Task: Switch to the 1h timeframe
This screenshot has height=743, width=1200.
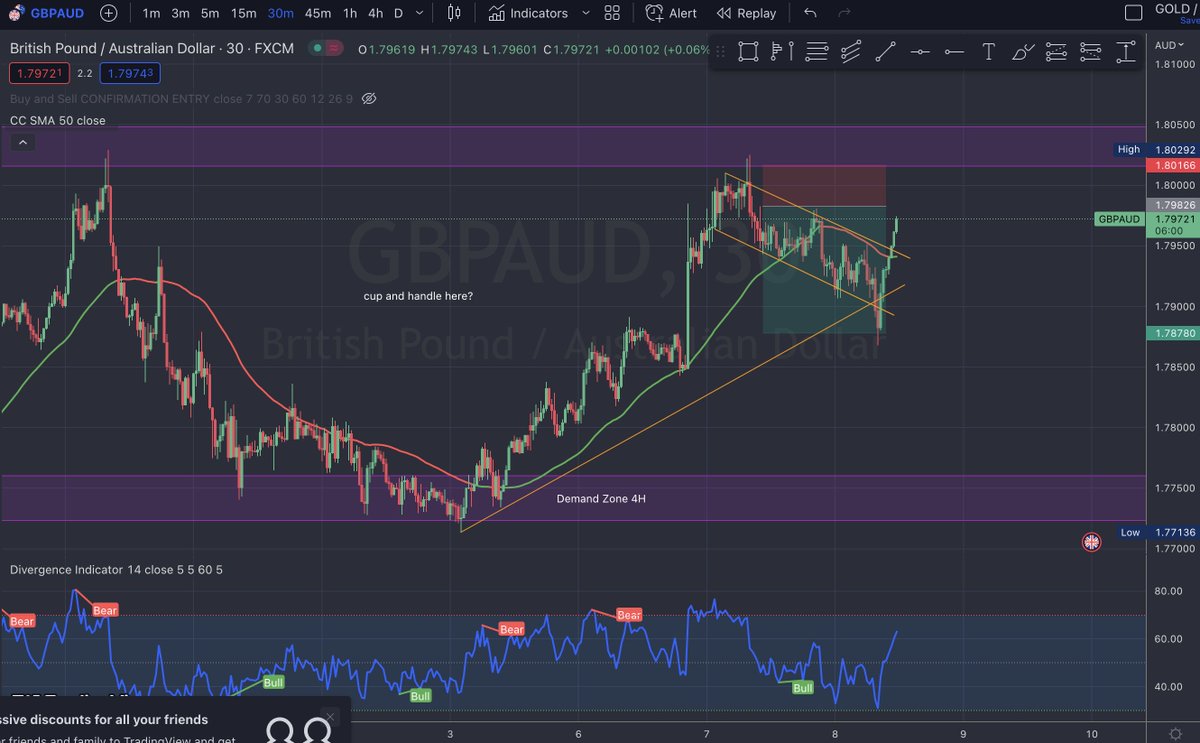Action: point(350,13)
